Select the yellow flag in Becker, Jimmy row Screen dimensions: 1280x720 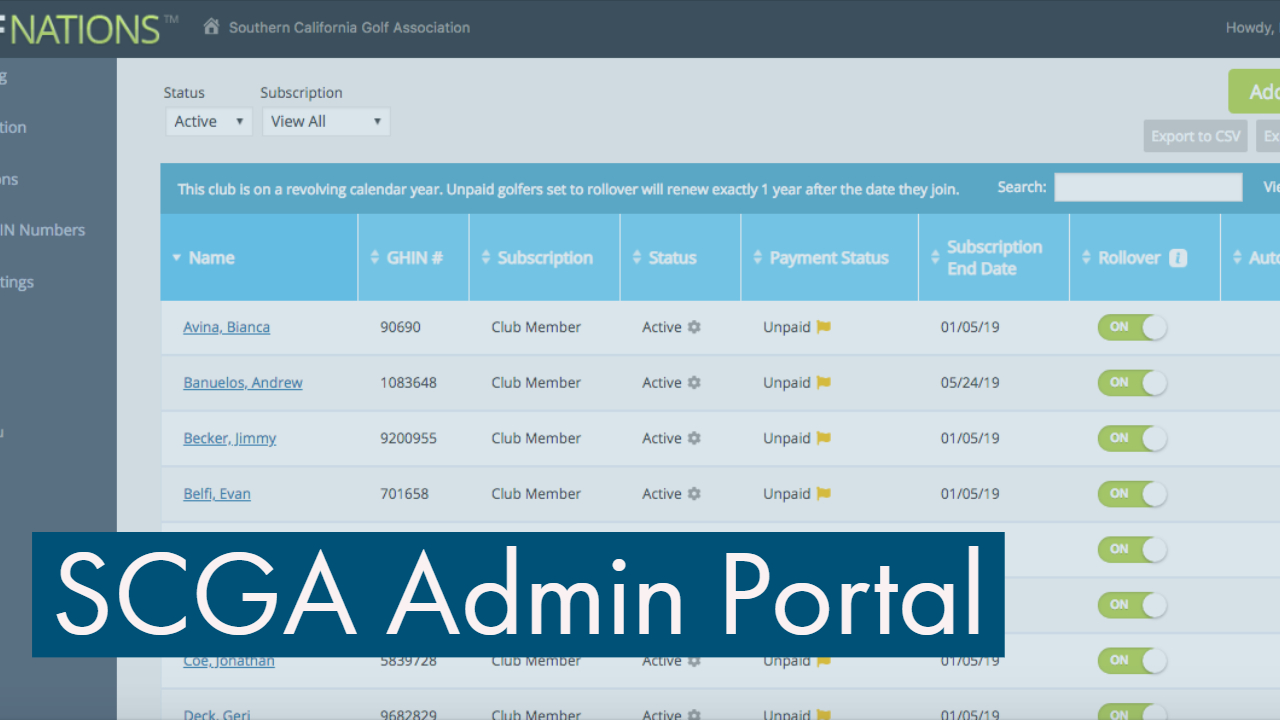[824, 438]
